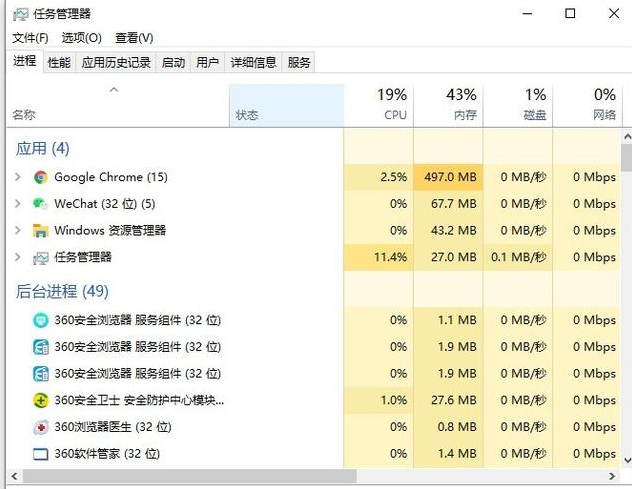The image size is (632, 489).
Task: Click the Google Chrome process icon
Action: click(40, 177)
